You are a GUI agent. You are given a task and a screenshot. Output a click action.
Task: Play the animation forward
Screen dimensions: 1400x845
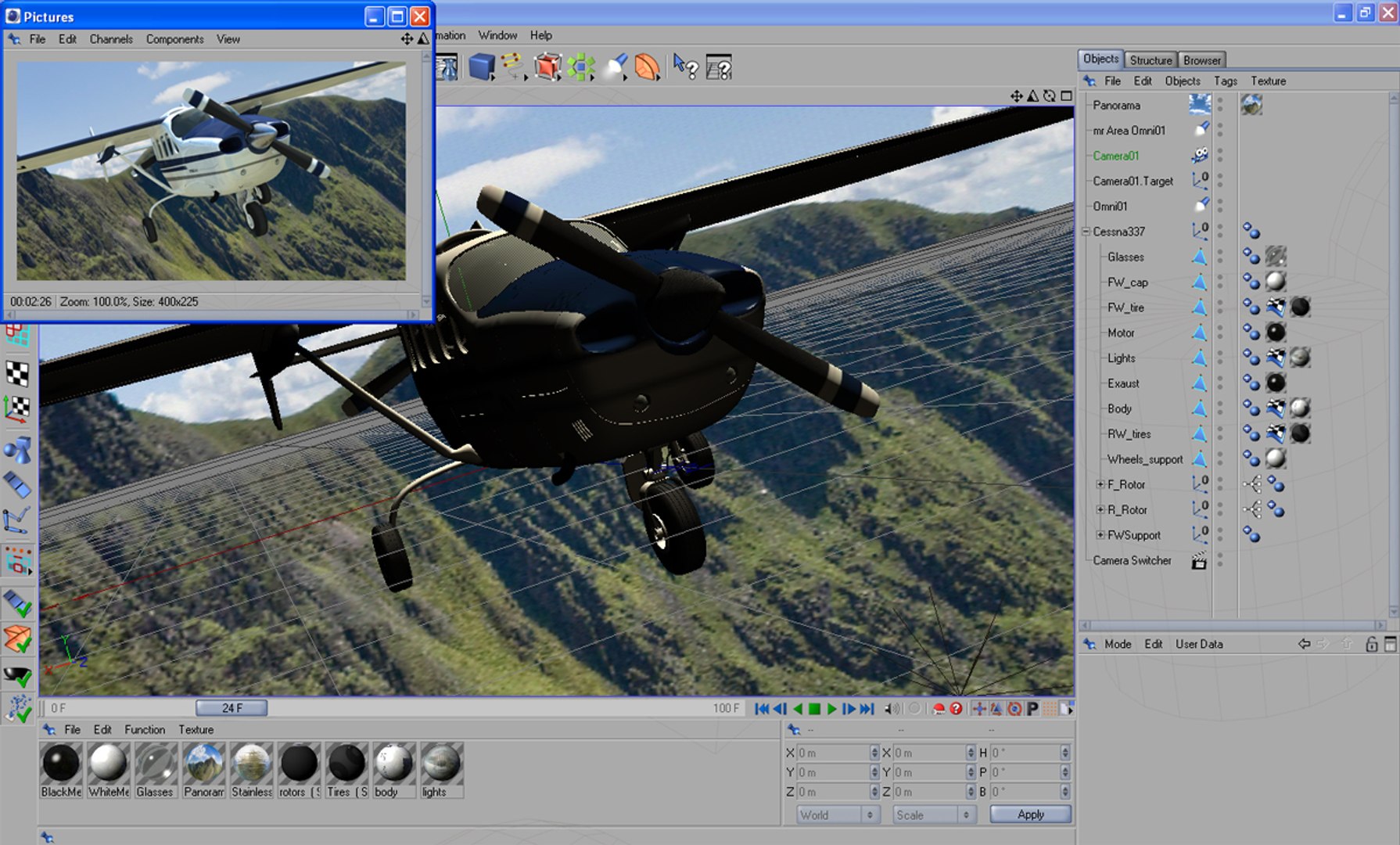[x=831, y=709]
